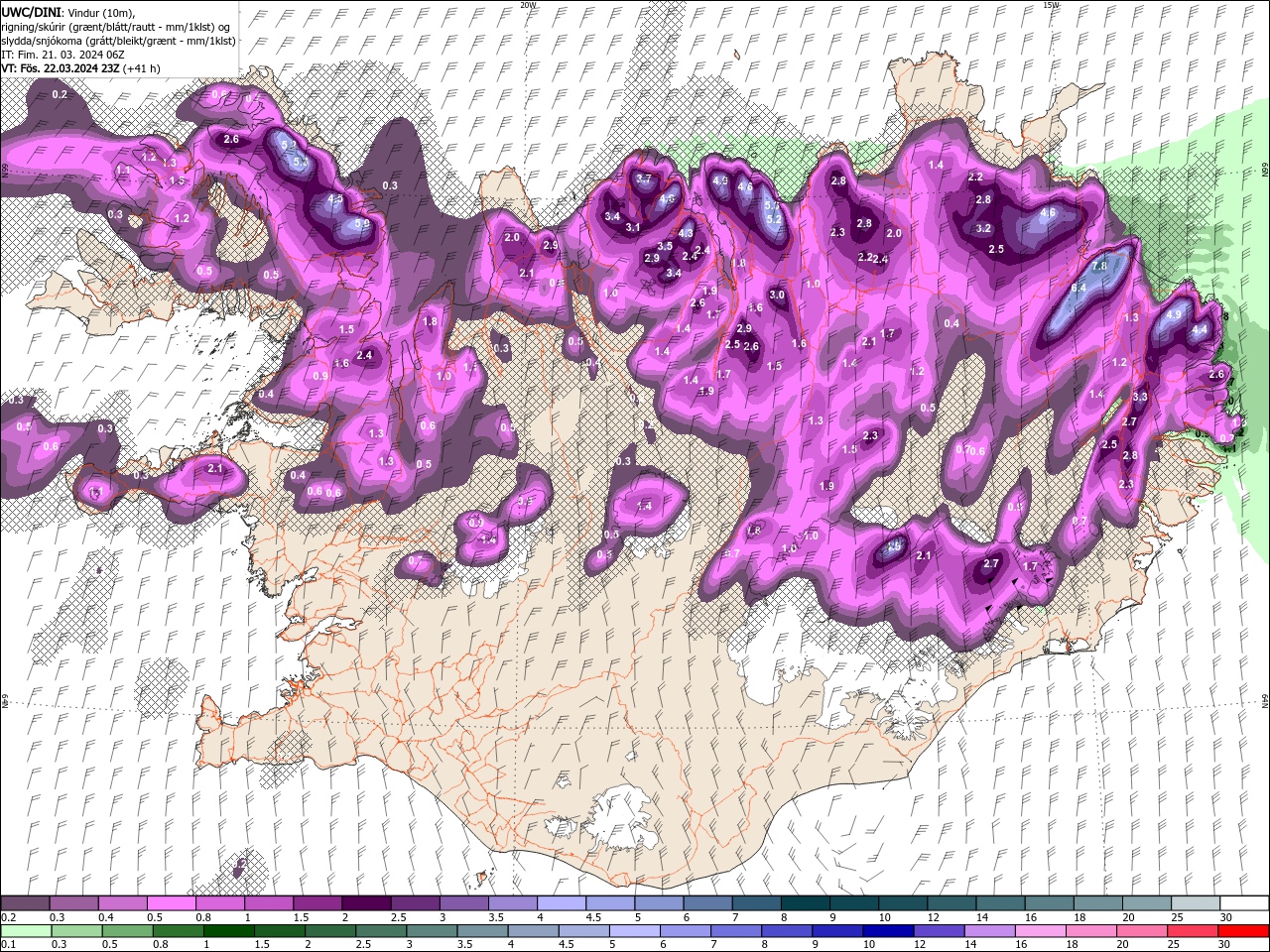The width and height of the screenshot is (1270, 952).
Task: Click the 7.8 snowfall value on the map
Action: tap(1099, 267)
